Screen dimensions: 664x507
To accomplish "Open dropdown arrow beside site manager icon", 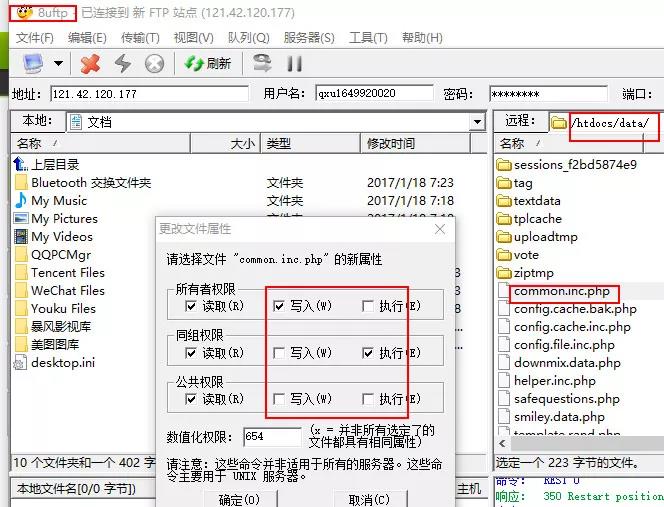I will coord(58,64).
